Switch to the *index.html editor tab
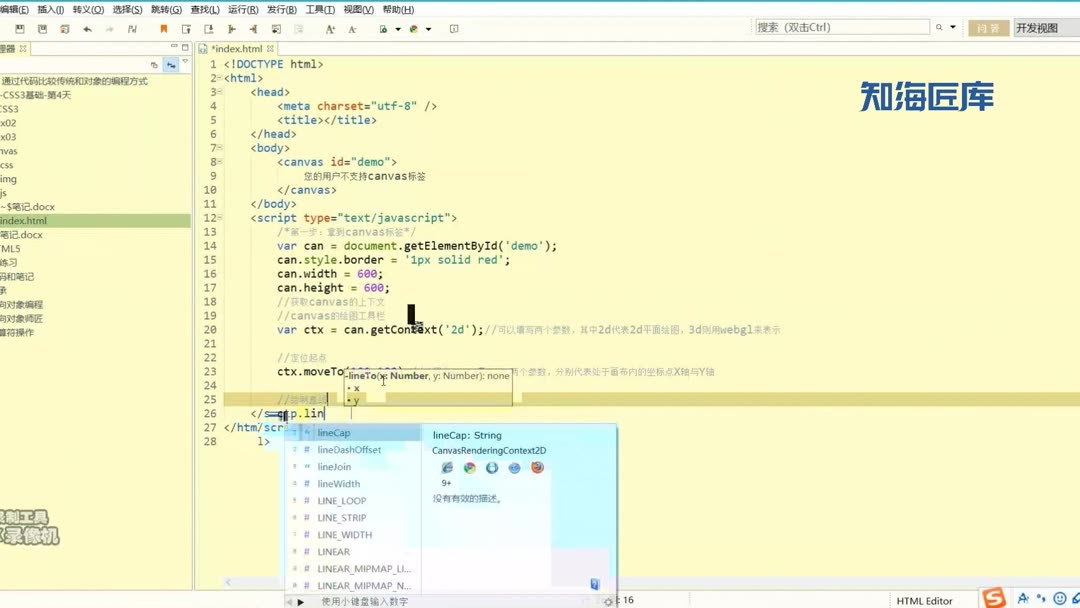This screenshot has width=1080, height=608. click(x=238, y=47)
